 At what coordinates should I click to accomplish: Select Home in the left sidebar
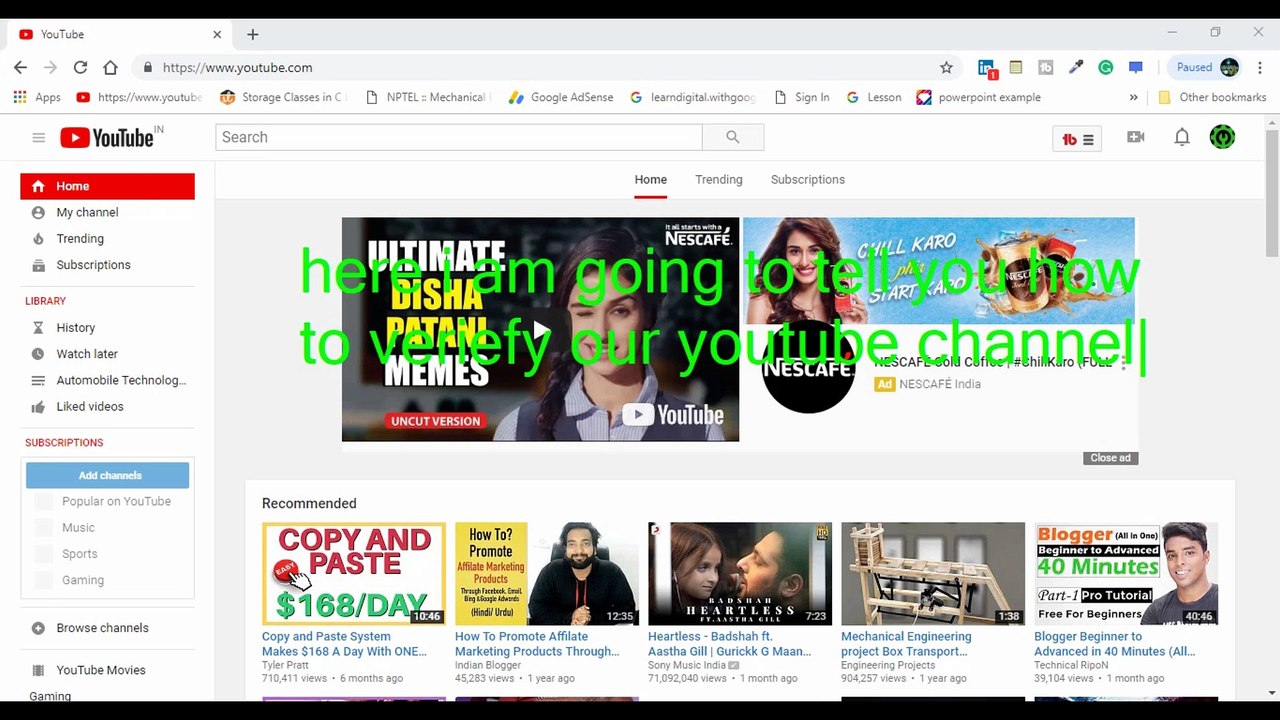pos(107,186)
